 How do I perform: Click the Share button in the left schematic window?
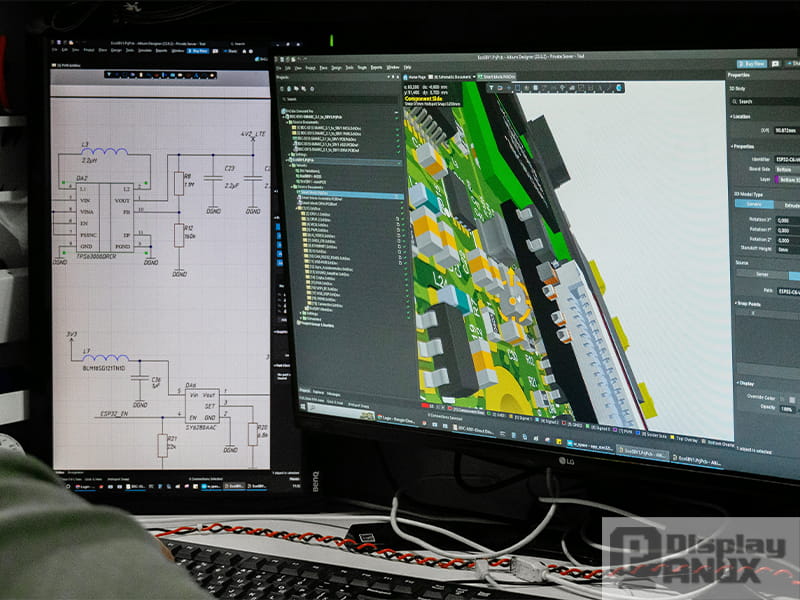[x=231, y=51]
